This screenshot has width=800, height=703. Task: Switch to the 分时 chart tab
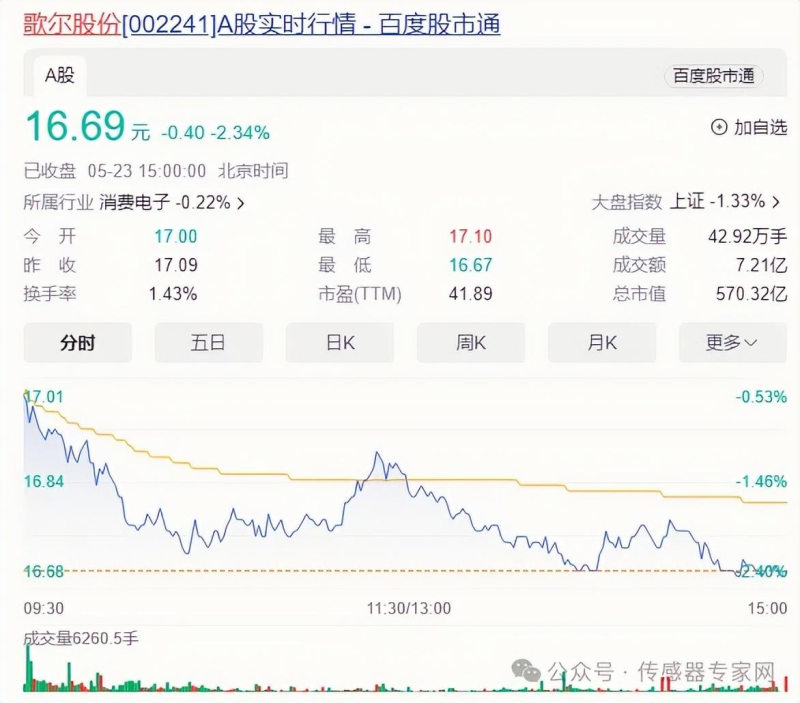(78, 342)
